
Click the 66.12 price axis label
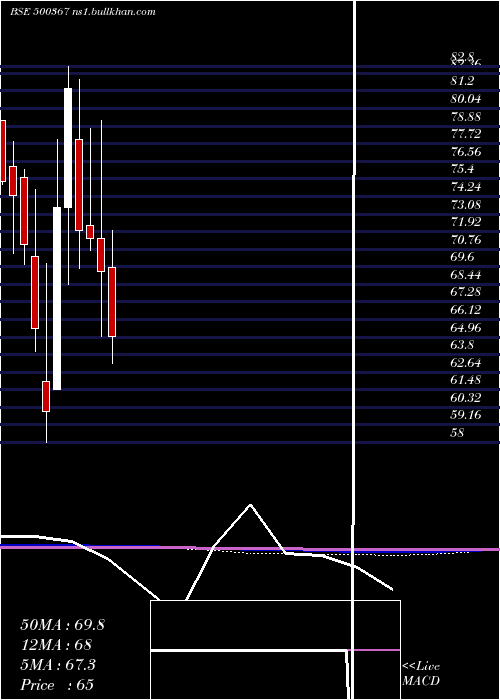coord(466,310)
